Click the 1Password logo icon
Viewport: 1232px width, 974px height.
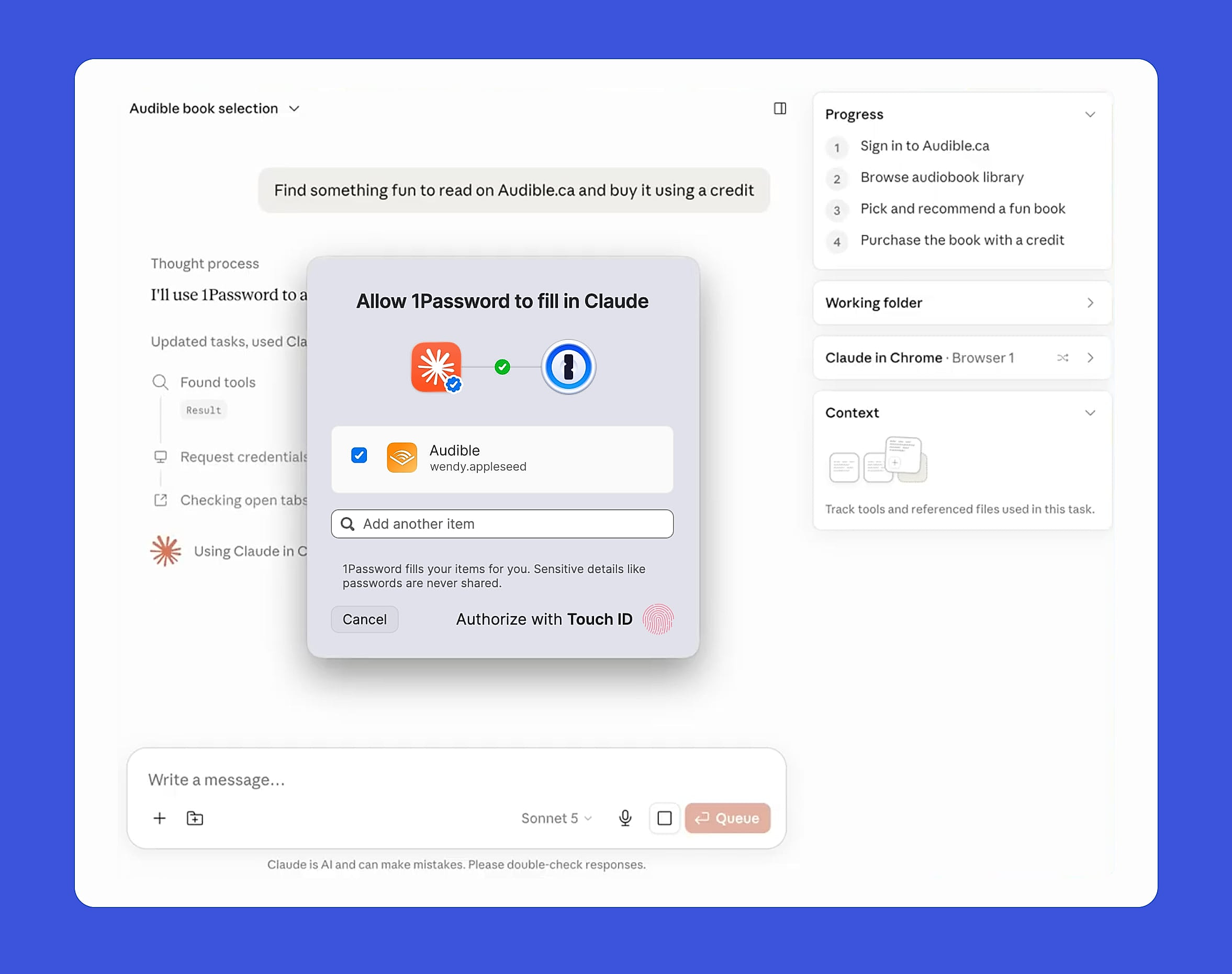click(x=568, y=367)
